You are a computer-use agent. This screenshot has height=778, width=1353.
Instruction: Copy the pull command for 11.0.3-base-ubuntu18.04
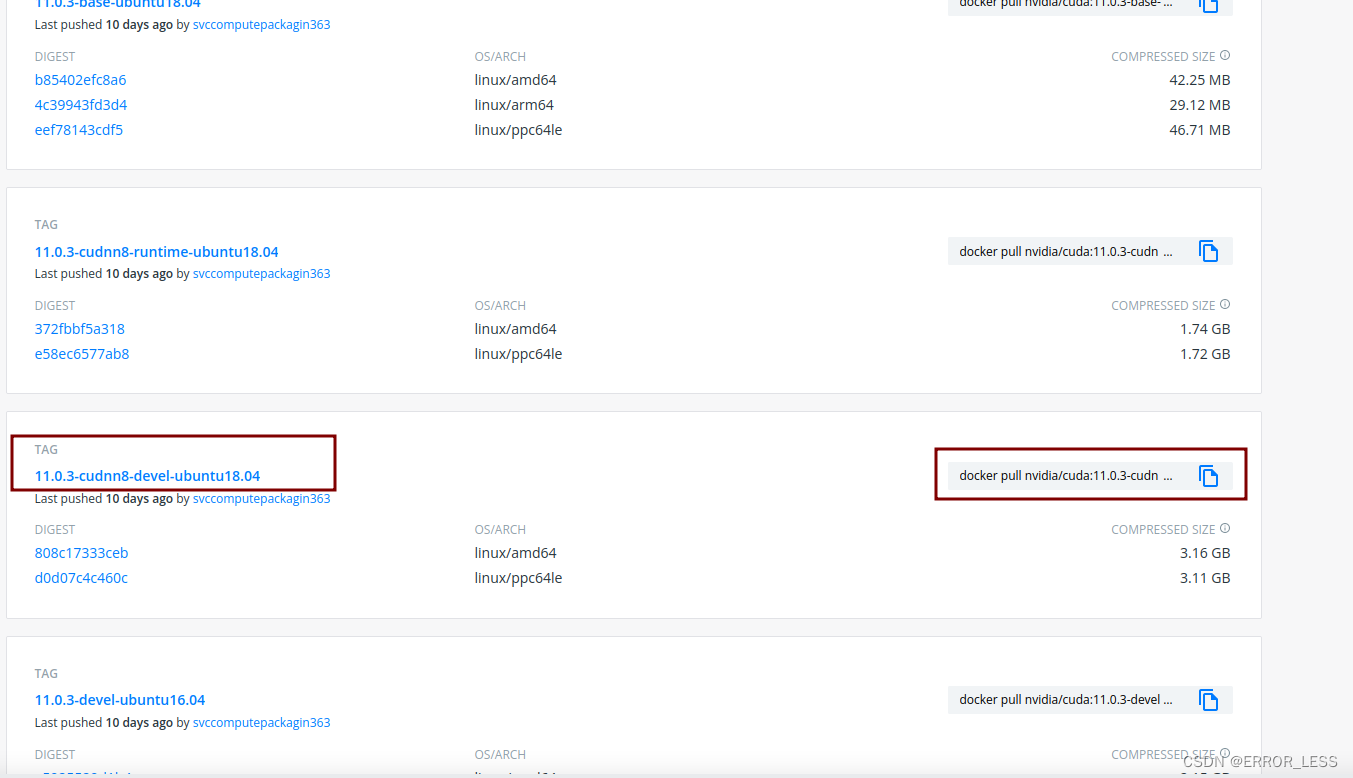[x=1209, y=7]
